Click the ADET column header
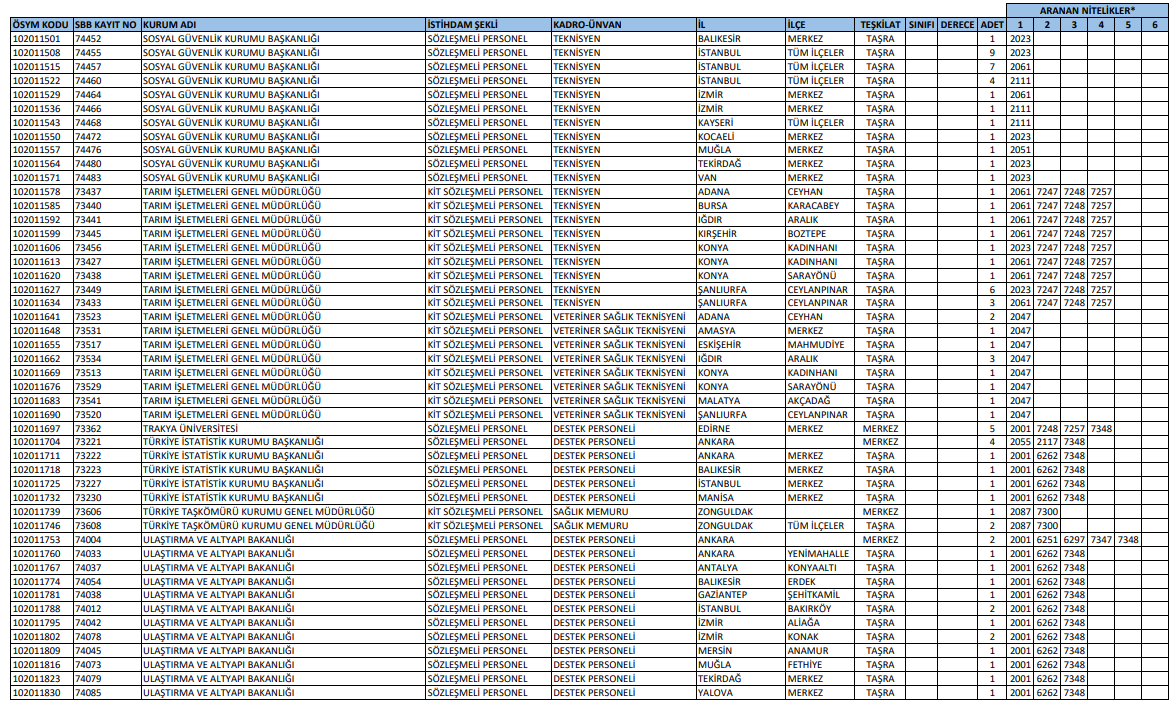 992,23
